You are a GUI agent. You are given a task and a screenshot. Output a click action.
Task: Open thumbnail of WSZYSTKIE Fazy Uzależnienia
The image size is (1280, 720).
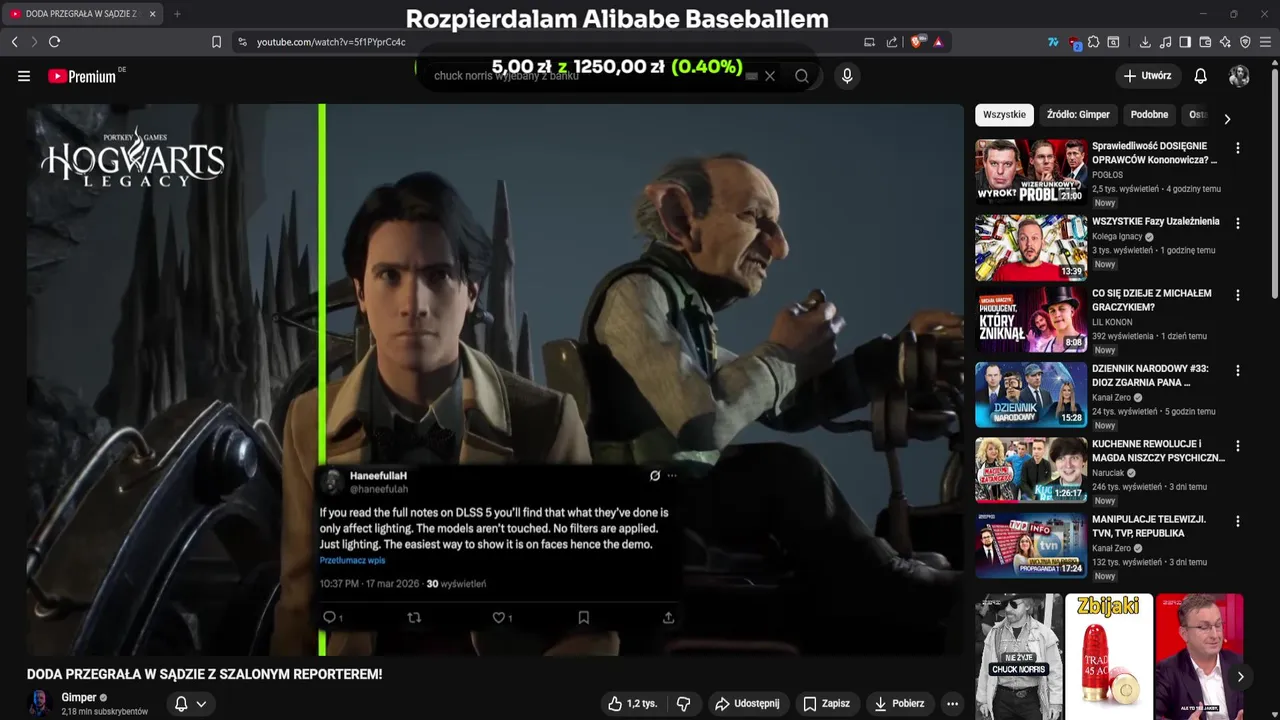coord(1031,247)
